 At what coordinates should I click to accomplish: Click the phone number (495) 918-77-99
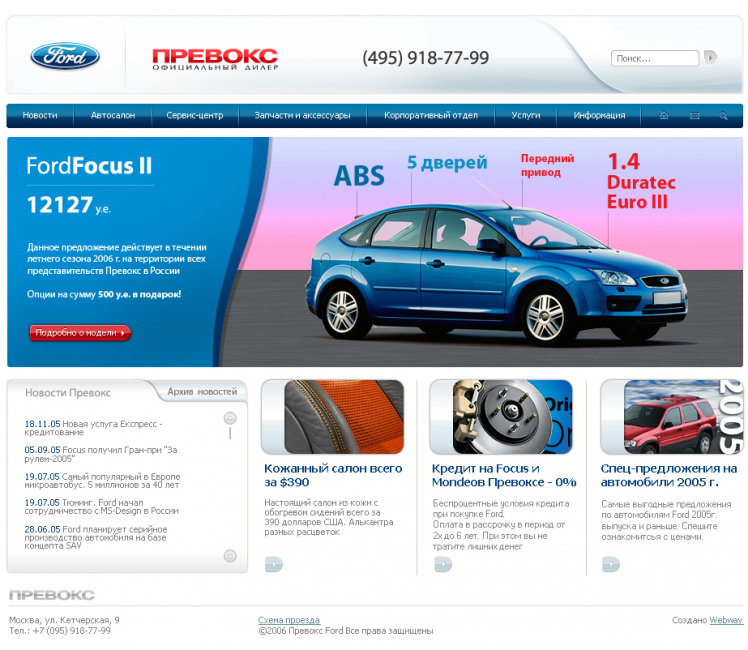tap(426, 58)
